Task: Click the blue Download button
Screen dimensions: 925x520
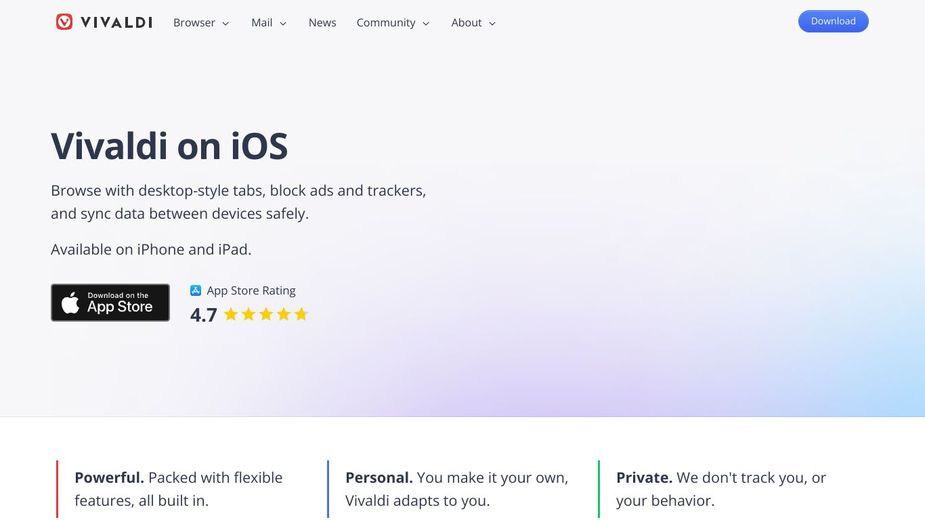Action: coord(833,21)
